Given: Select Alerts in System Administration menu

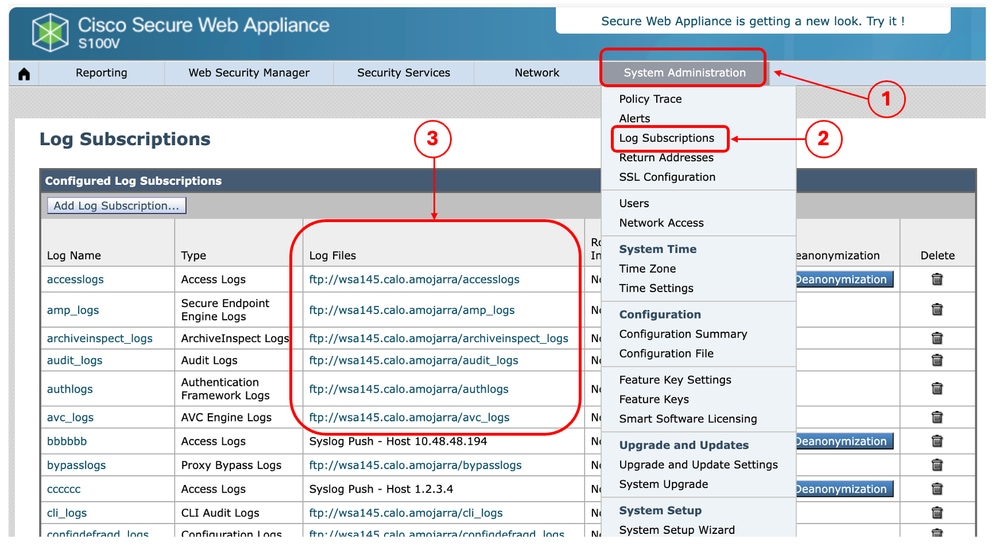Looking at the screenshot, I should [635, 118].
